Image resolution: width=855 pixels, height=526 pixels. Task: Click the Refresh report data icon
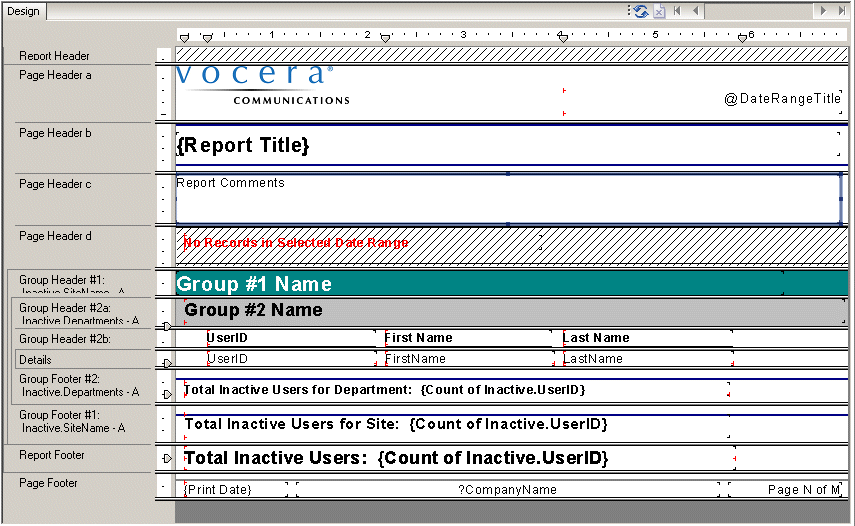[640, 11]
